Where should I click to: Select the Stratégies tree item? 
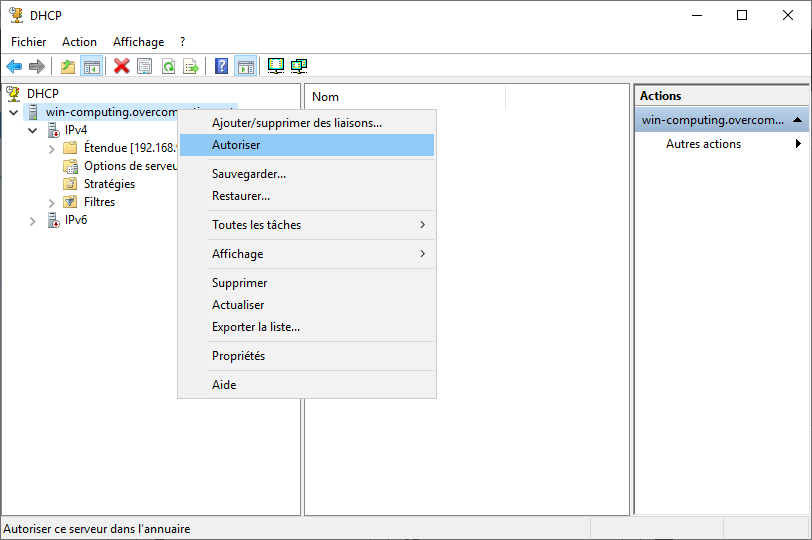coord(109,184)
